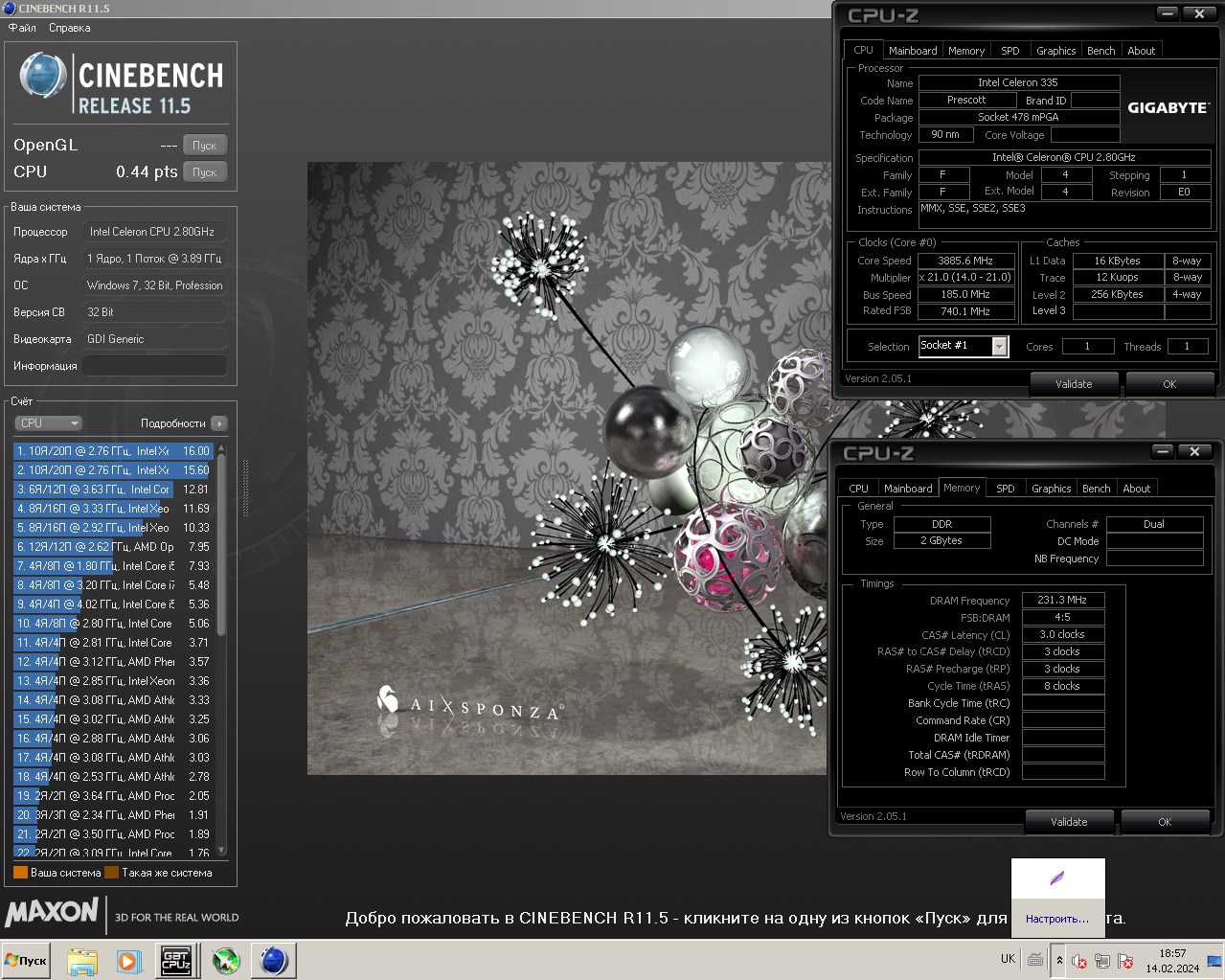Click OK in the top CPU-Z window

coord(1169,384)
